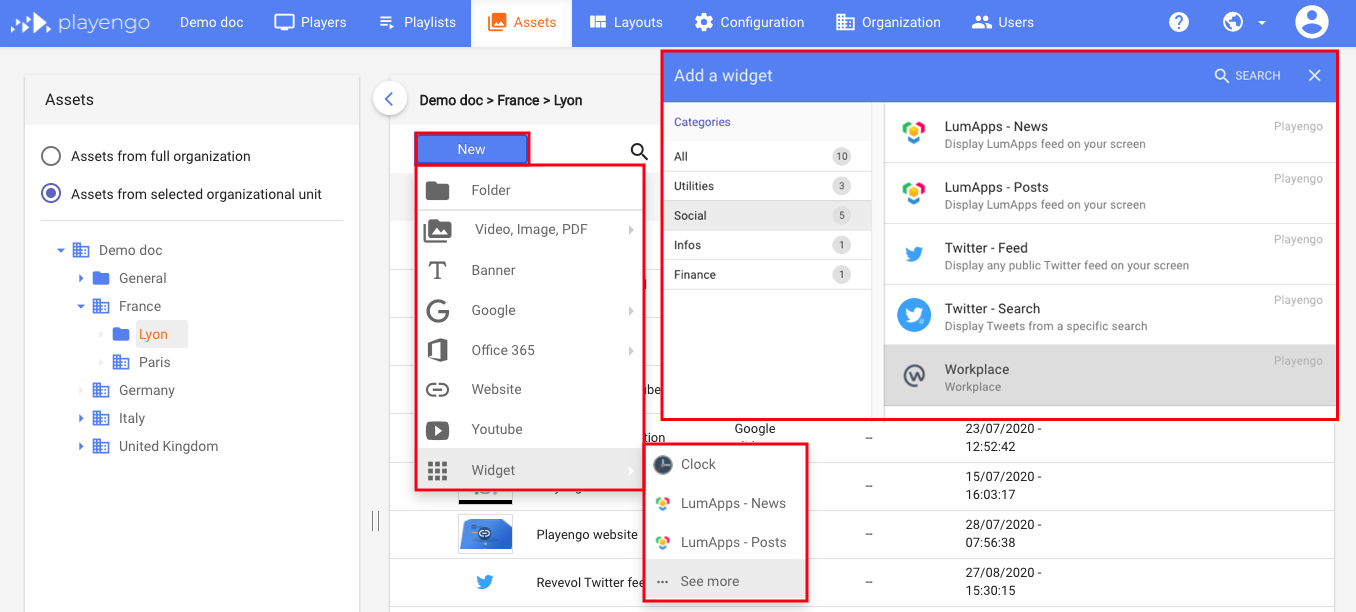Open the help question mark icon
Image resolution: width=1356 pixels, height=612 pixels.
coord(1179,22)
